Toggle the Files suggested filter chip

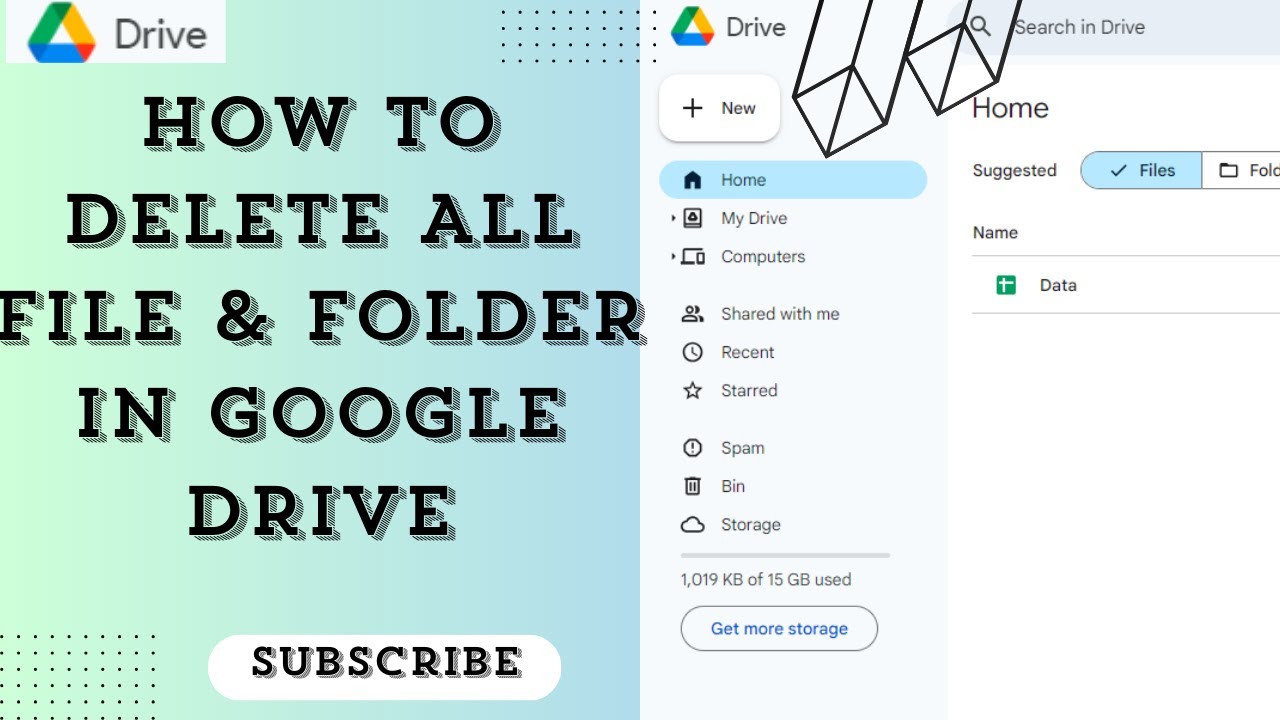click(x=1141, y=170)
